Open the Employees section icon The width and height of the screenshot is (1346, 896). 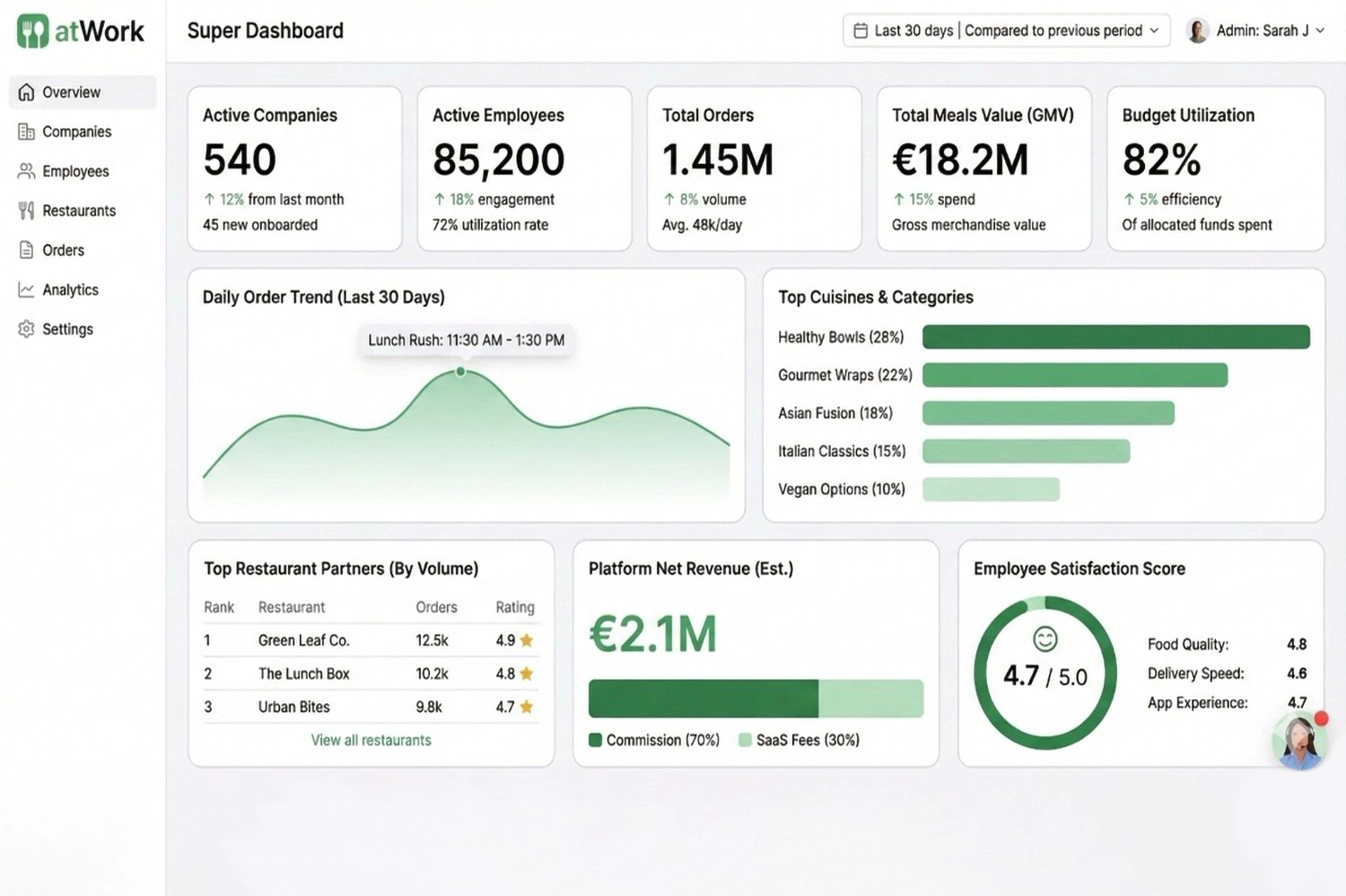pos(26,170)
